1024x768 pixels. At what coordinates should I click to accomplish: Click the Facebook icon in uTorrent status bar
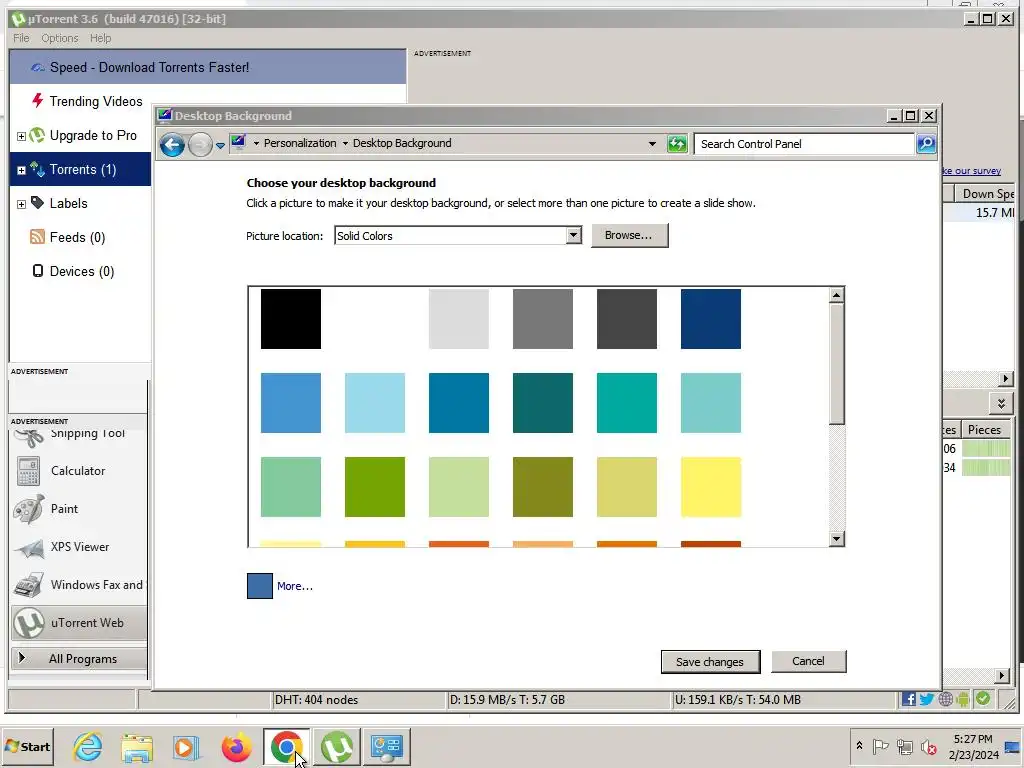[908, 699]
